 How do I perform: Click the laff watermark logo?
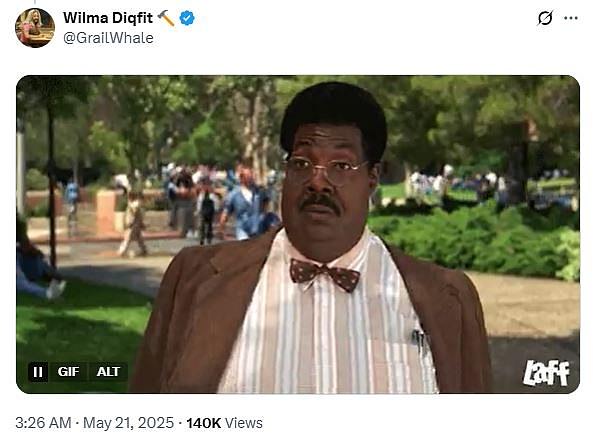coord(546,373)
